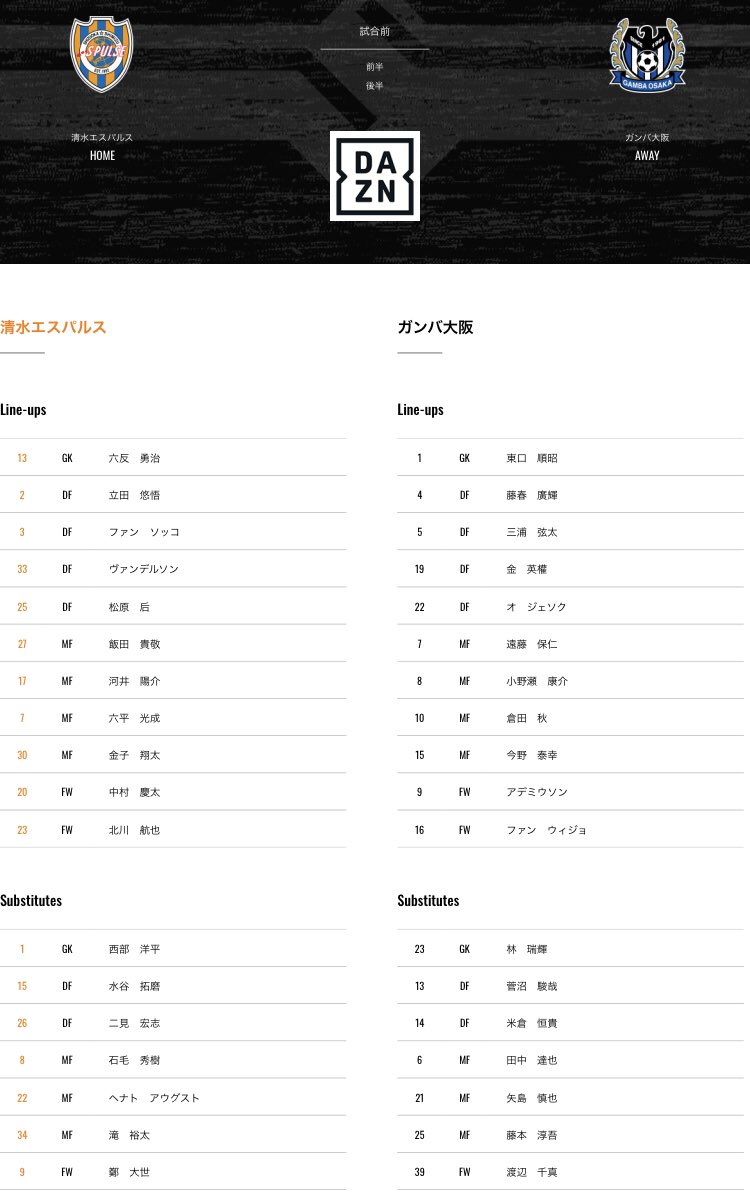Click substitute 石毛 秀樹
The width and height of the screenshot is (750, 1194).
tap(134, 1060)
